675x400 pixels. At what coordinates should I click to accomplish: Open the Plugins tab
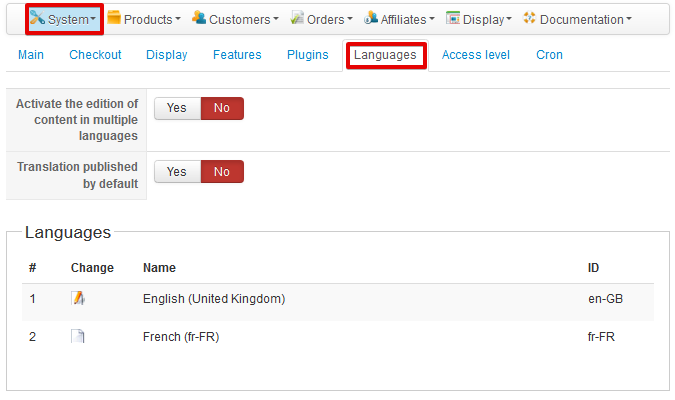pyautogui.click(x=307, y=55)
